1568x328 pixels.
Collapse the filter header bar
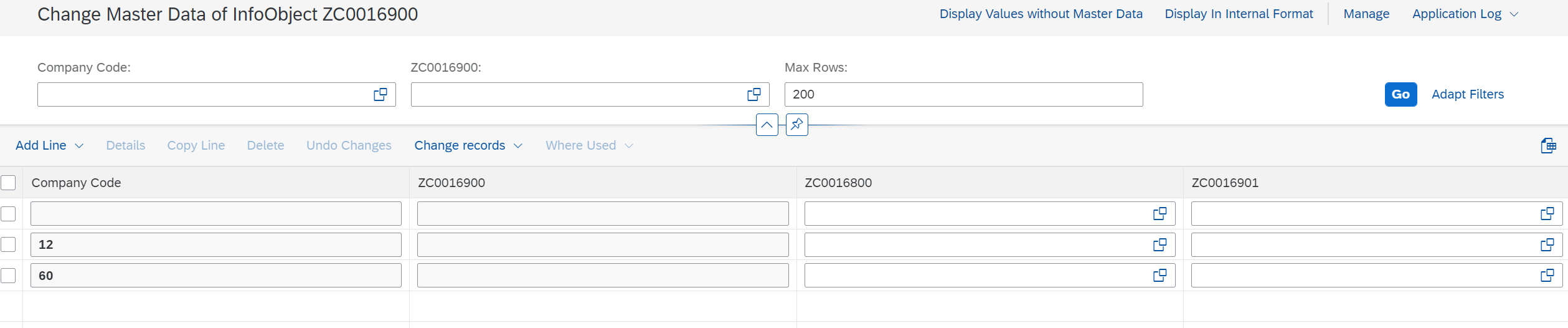click(x=767, y=125)
